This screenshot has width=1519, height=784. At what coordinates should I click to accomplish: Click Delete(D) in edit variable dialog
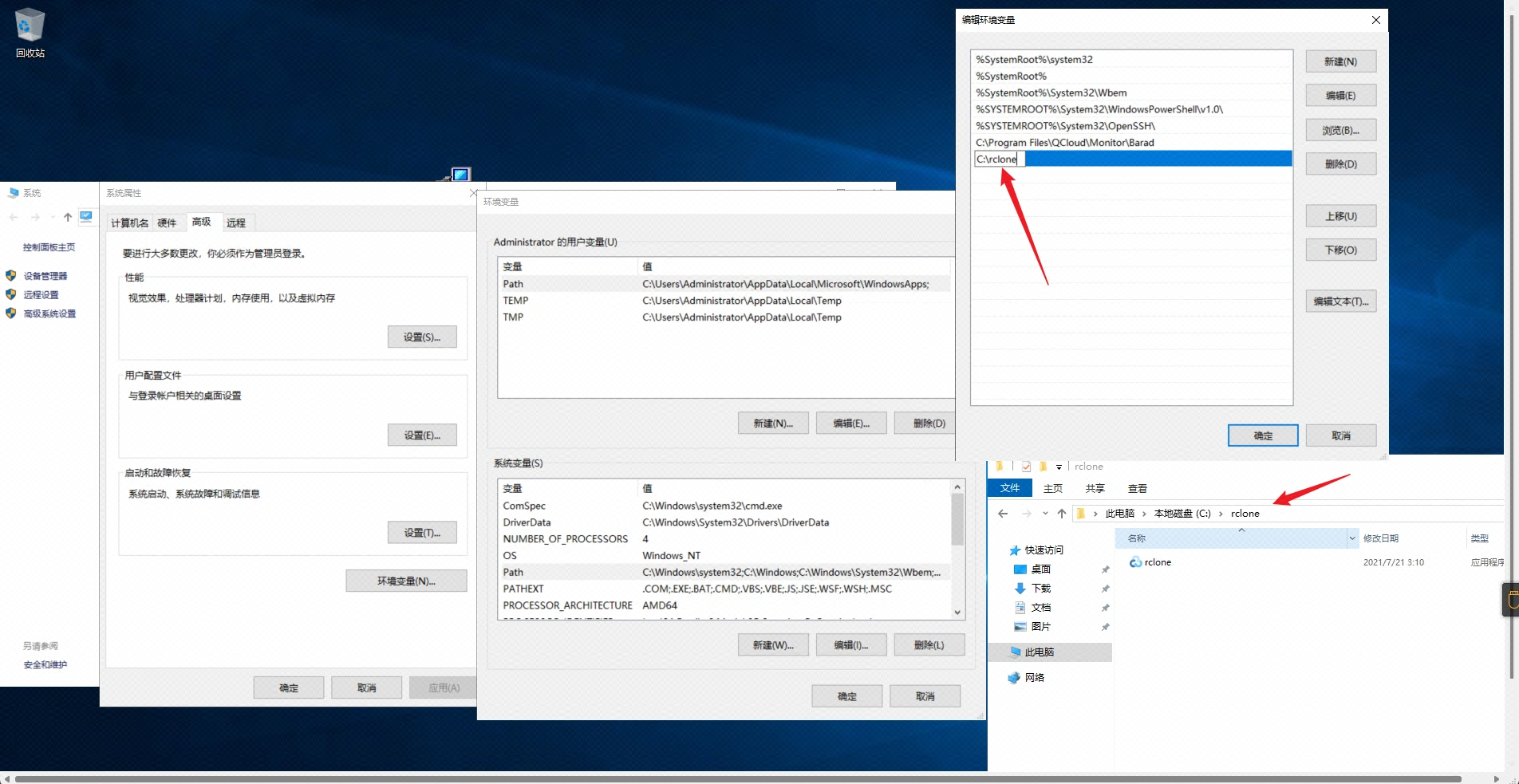[x=1340, y=164]
